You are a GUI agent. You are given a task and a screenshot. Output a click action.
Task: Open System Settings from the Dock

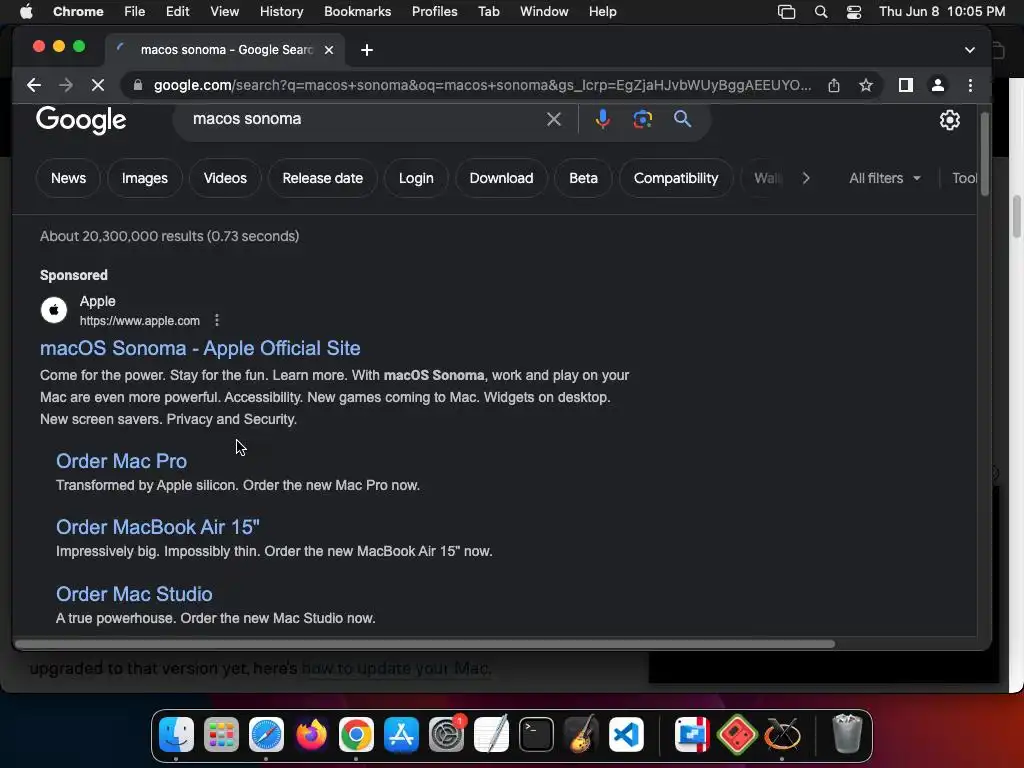(x=447, y=734)
